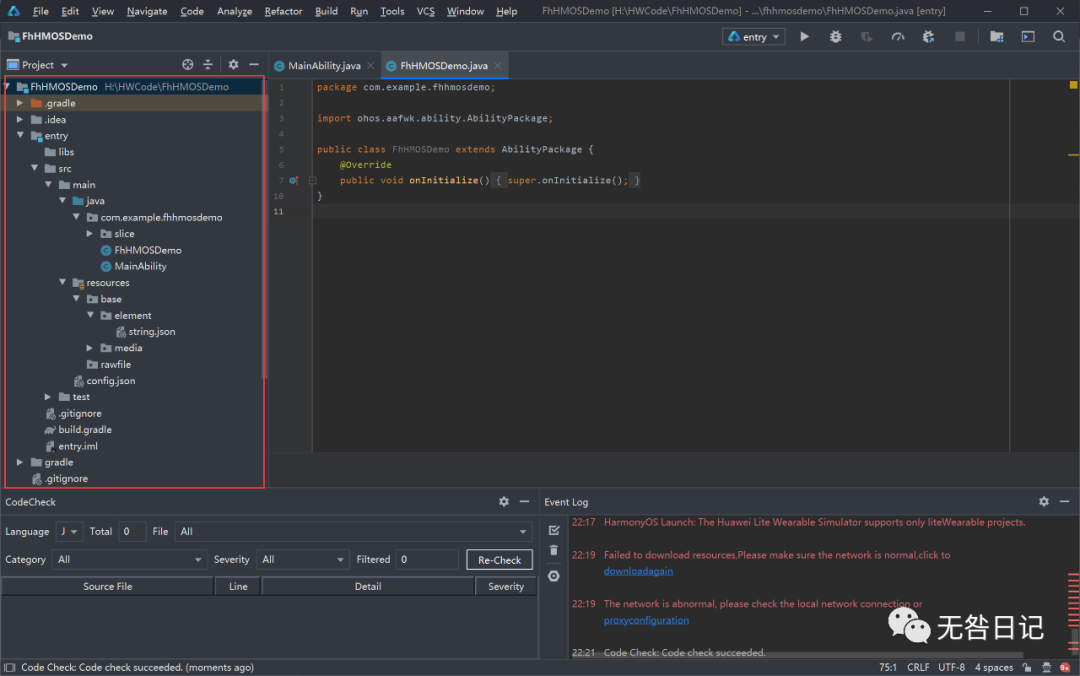
Task: Start debugging with the bug icon
Action: (836, 37)
